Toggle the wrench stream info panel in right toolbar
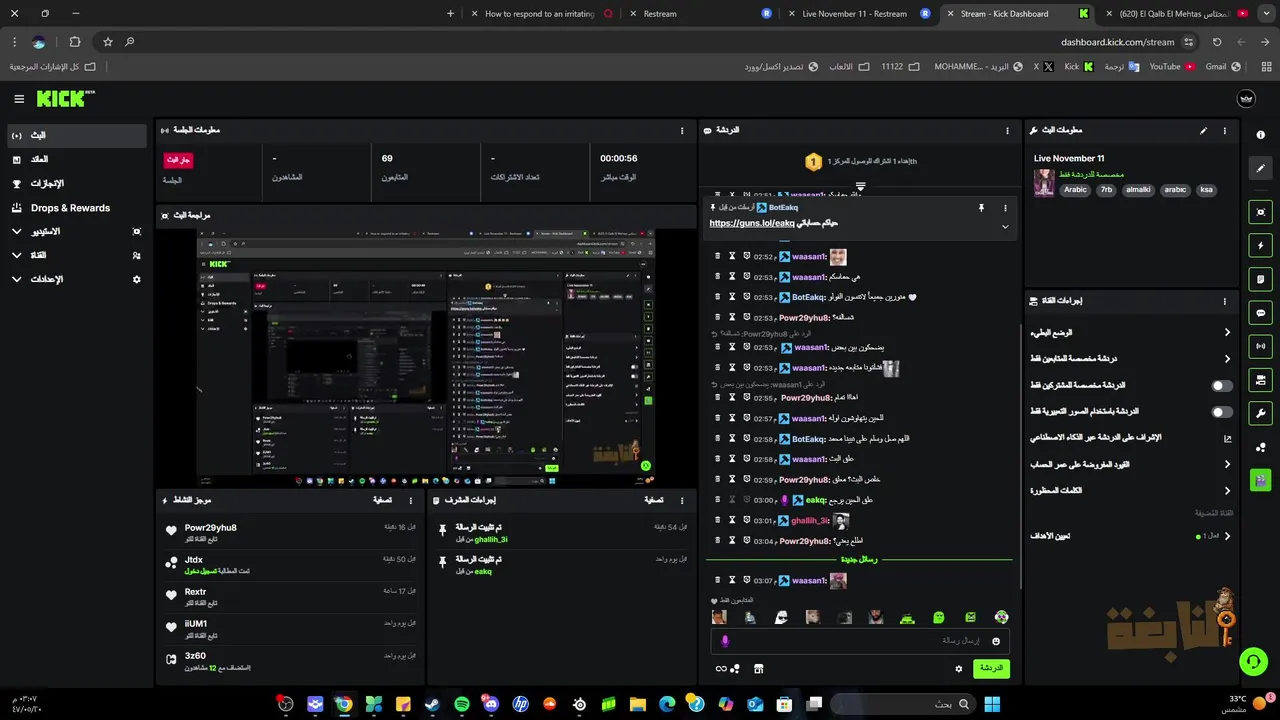 pos(1260,413)
